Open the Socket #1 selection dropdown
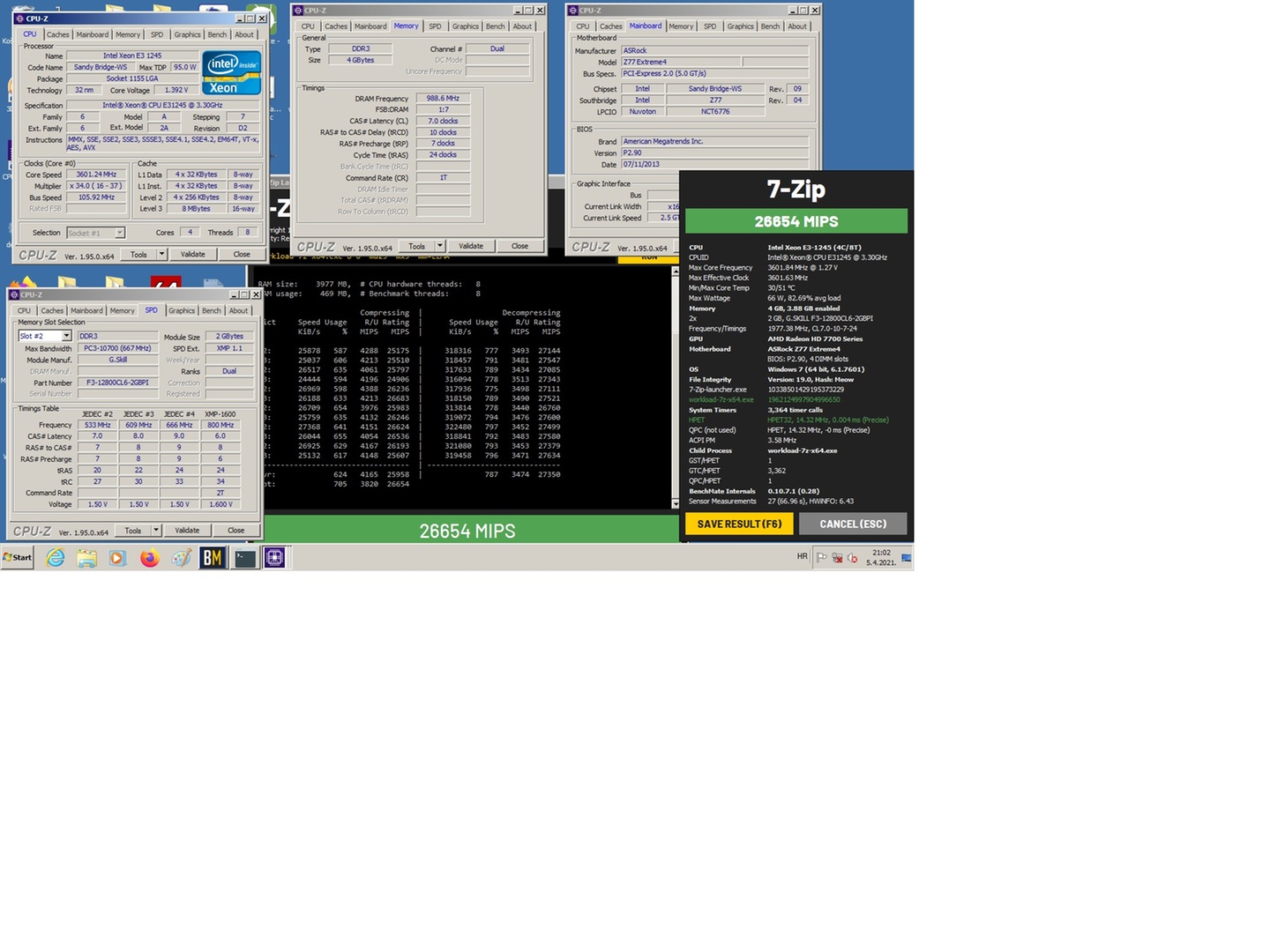 (120, 233)
